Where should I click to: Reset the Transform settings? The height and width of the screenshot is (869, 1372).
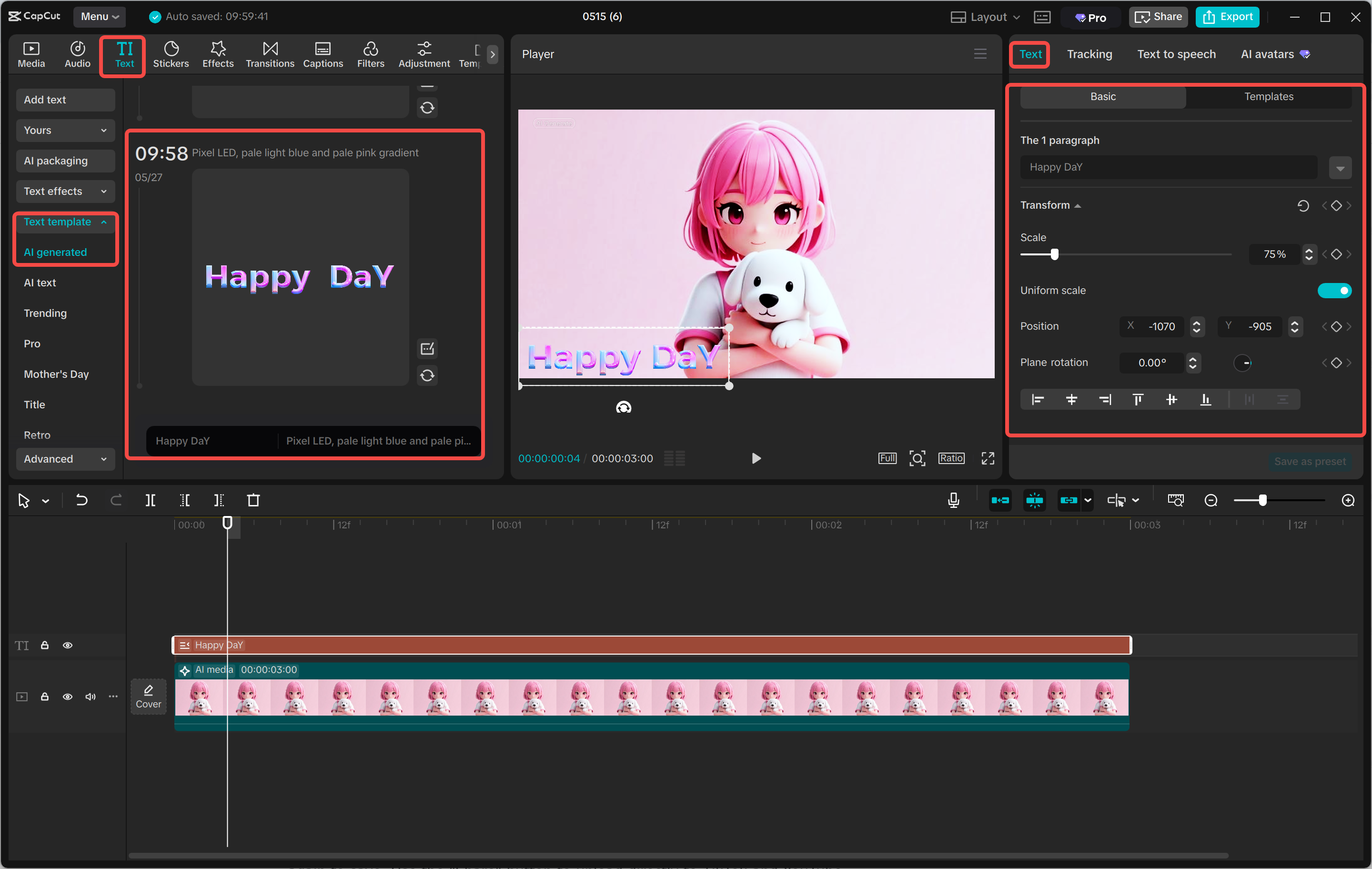pyautogui.click(x=1302, y=206)
